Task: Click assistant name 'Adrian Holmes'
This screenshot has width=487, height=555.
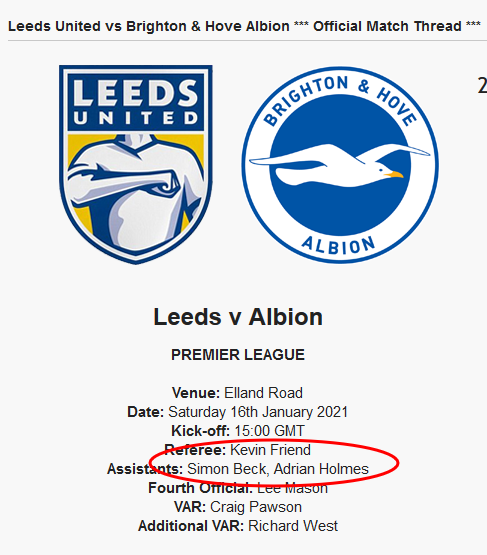Action: [x=321, y=469]
